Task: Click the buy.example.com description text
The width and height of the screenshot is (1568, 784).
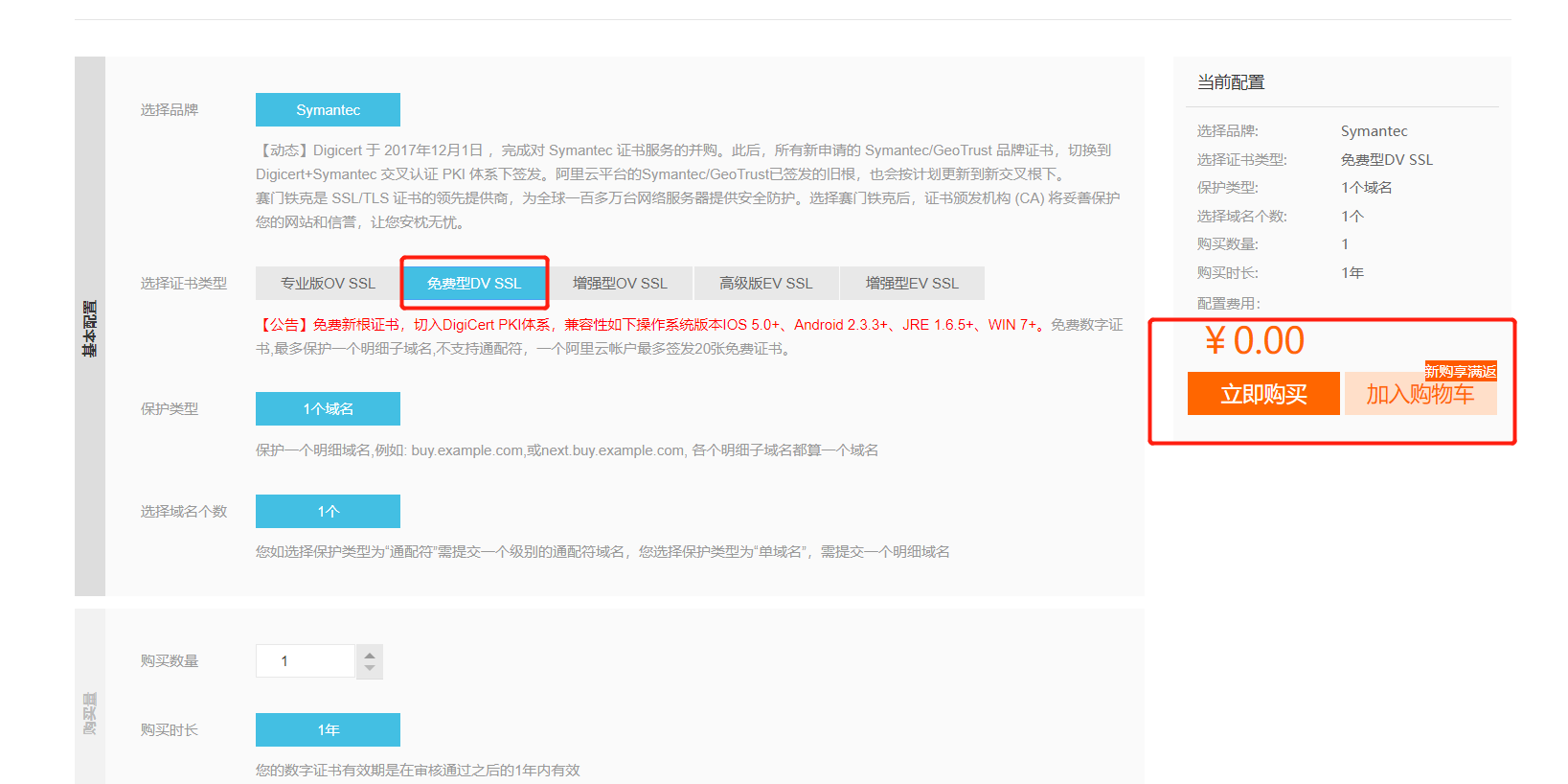Action: point(567,450)
